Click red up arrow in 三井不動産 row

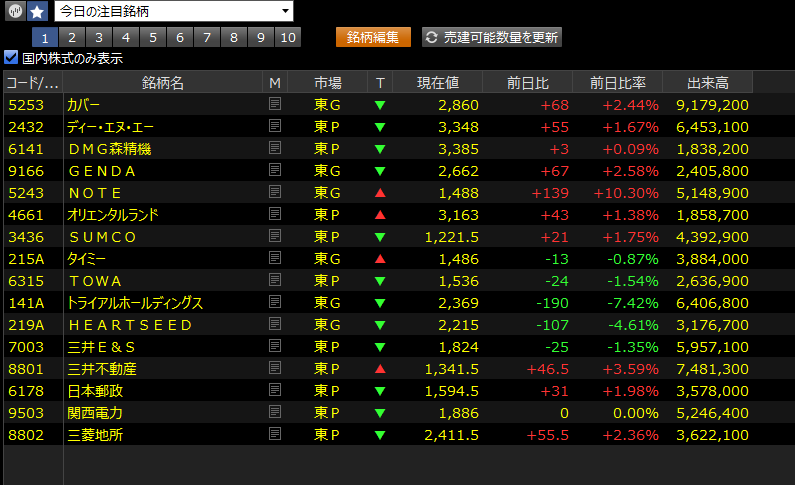(x=380, y=369)
